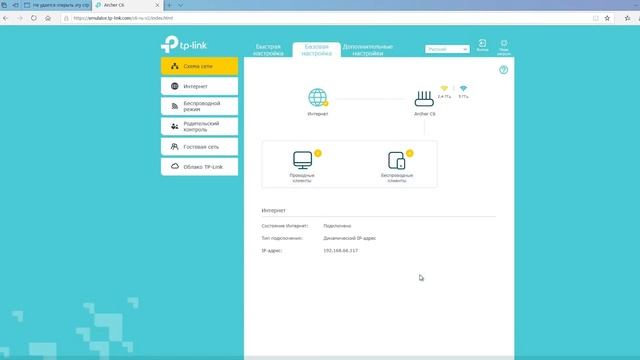
Task: Switch to Базовая настройка tab
Action: tap(316, 50)
